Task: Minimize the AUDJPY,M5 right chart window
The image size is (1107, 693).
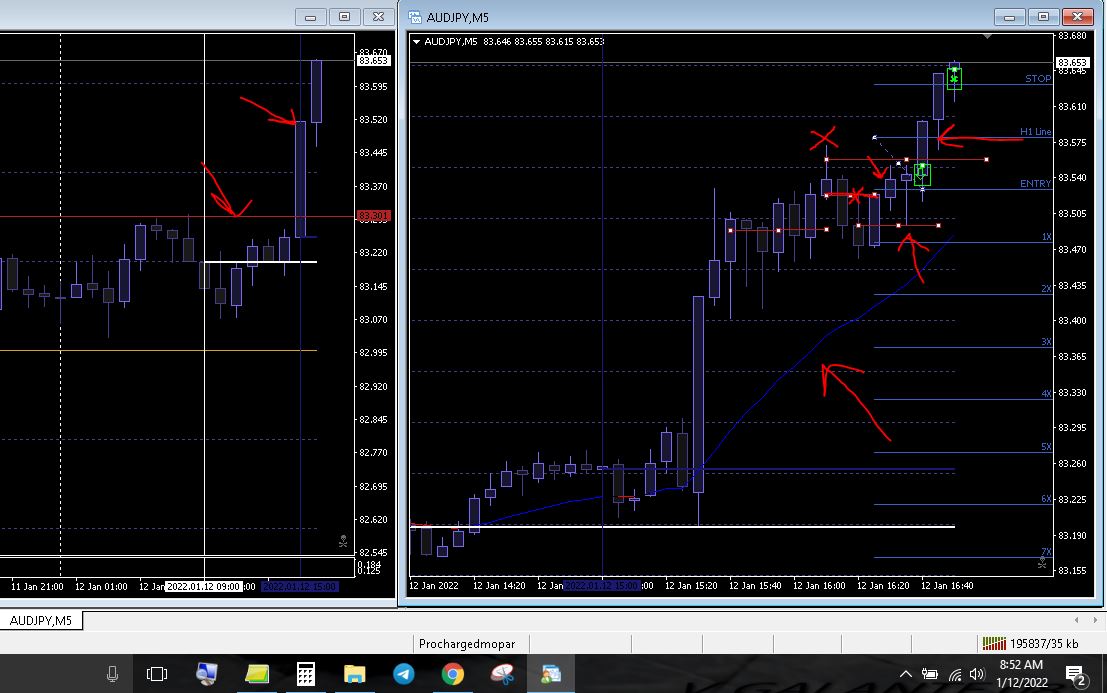Action: pos(1010,17)
